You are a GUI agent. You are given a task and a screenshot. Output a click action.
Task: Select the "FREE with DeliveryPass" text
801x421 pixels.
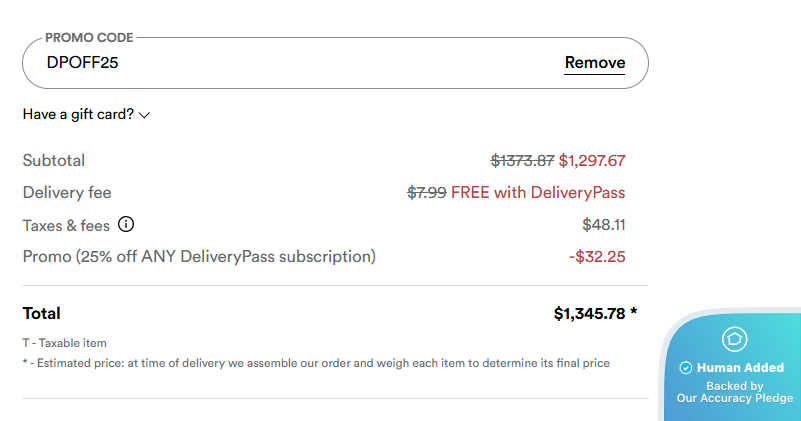538,192
